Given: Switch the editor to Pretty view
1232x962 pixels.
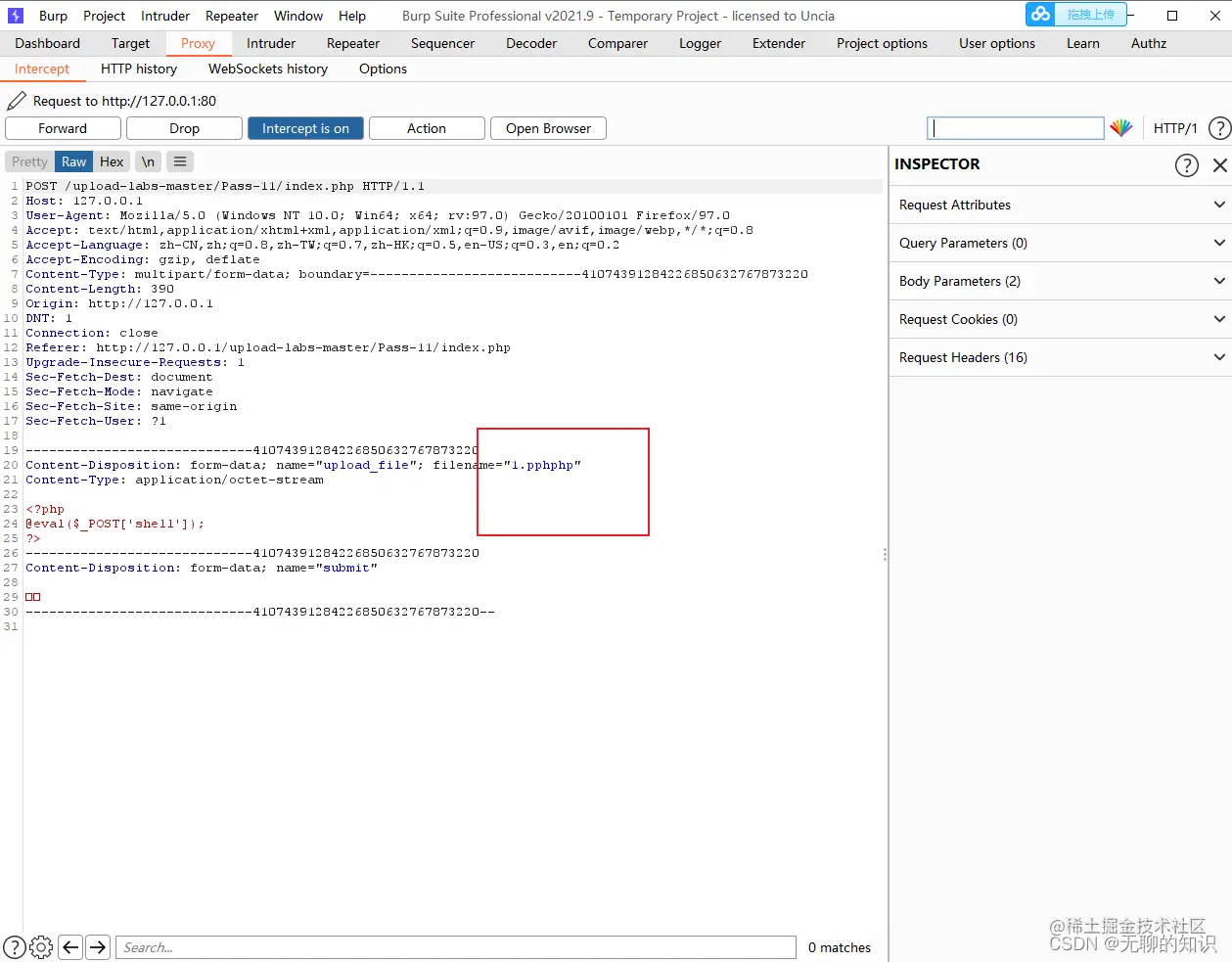Looking at the screenshot, I should [x=29, y=161].
